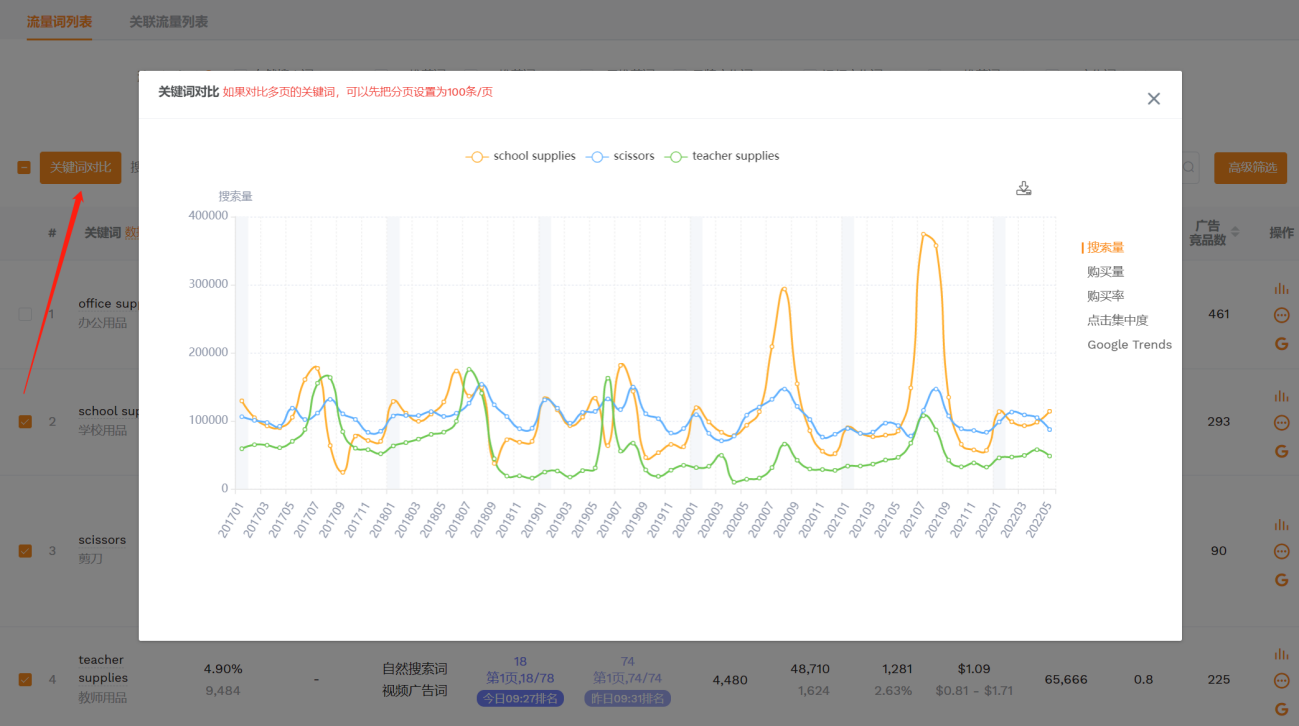This screenshot has height=726, width=1299.
Task: Open trend chart icon for office supplies row
Action: click(x=1281, y=289)
